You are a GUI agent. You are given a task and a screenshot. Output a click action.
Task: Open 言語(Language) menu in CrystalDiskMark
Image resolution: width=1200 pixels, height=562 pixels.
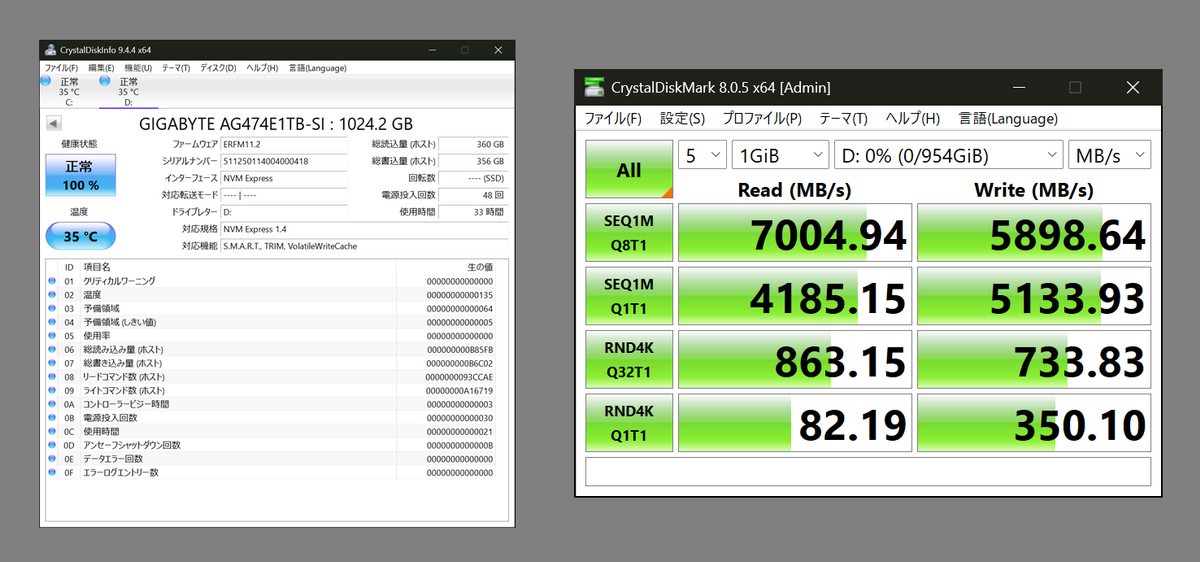coord(1007,118)
